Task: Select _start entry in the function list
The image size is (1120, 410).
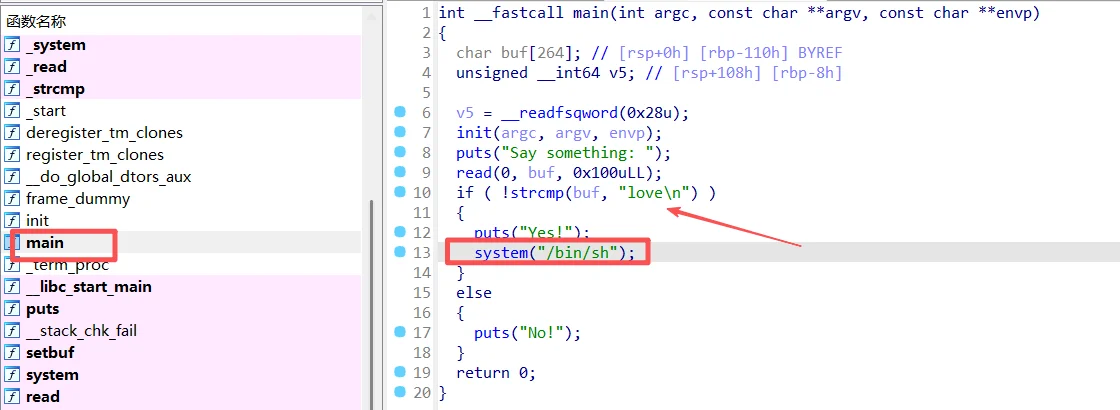Action: [x=46, y=111]
